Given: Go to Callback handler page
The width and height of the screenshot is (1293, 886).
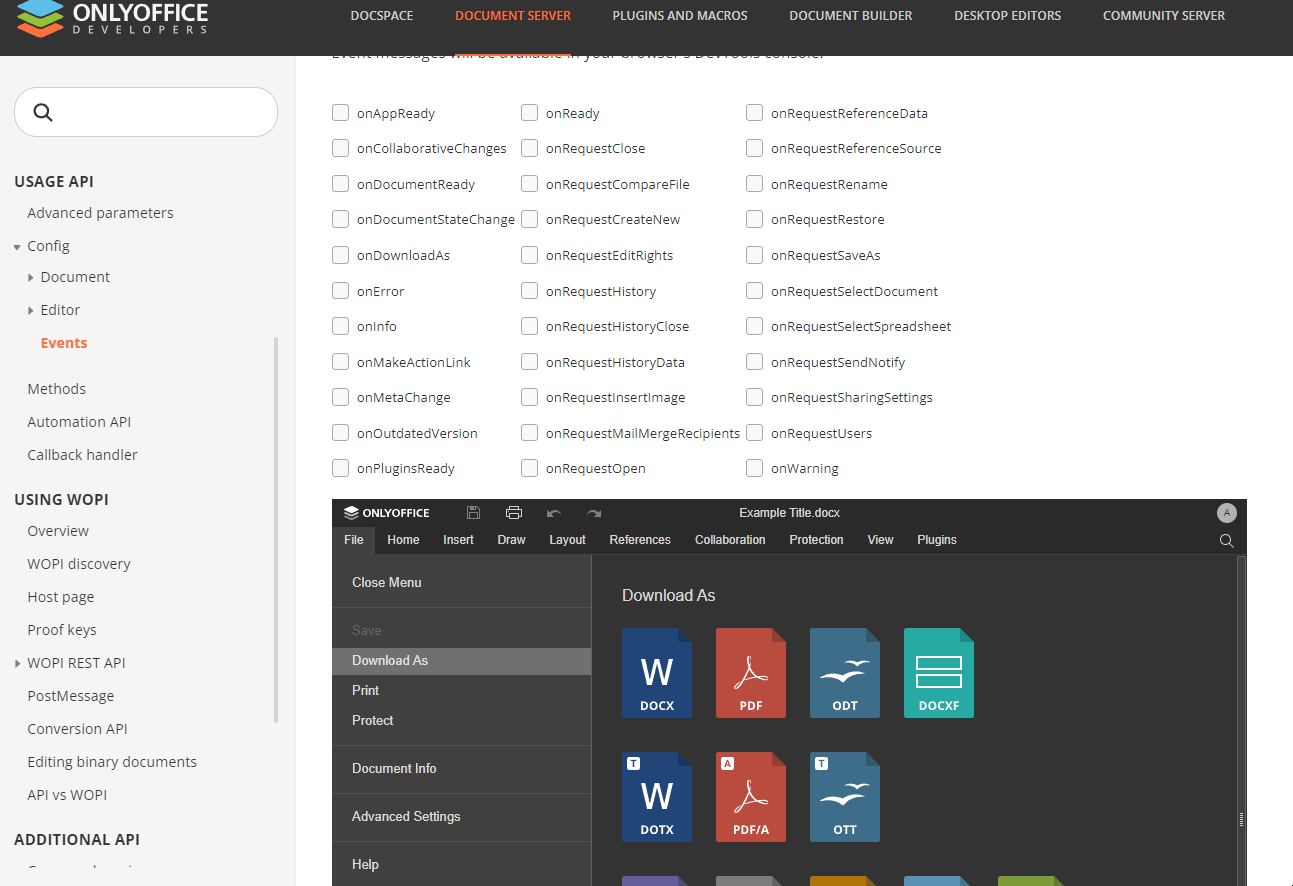Looking at the screenshot, I should tap(82, 455).
